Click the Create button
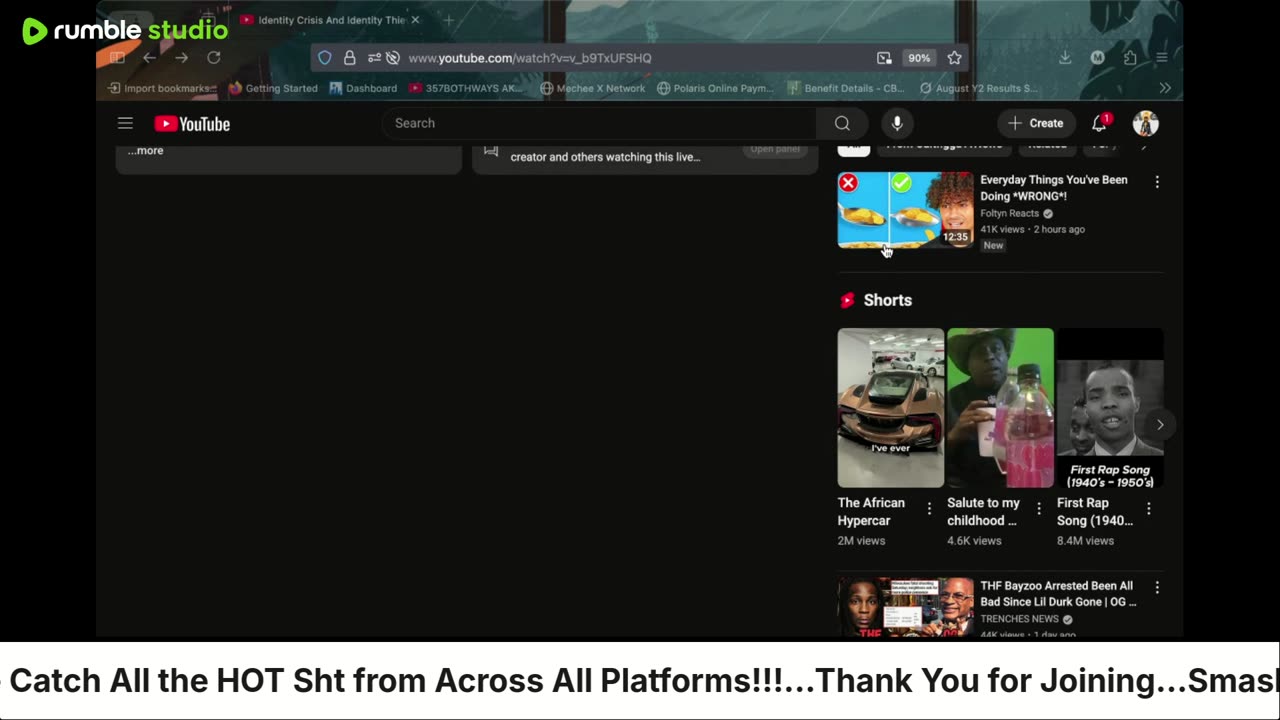Image resolution: width=1280 pixels, height=720 pixels. click(x=1036, y=123)
